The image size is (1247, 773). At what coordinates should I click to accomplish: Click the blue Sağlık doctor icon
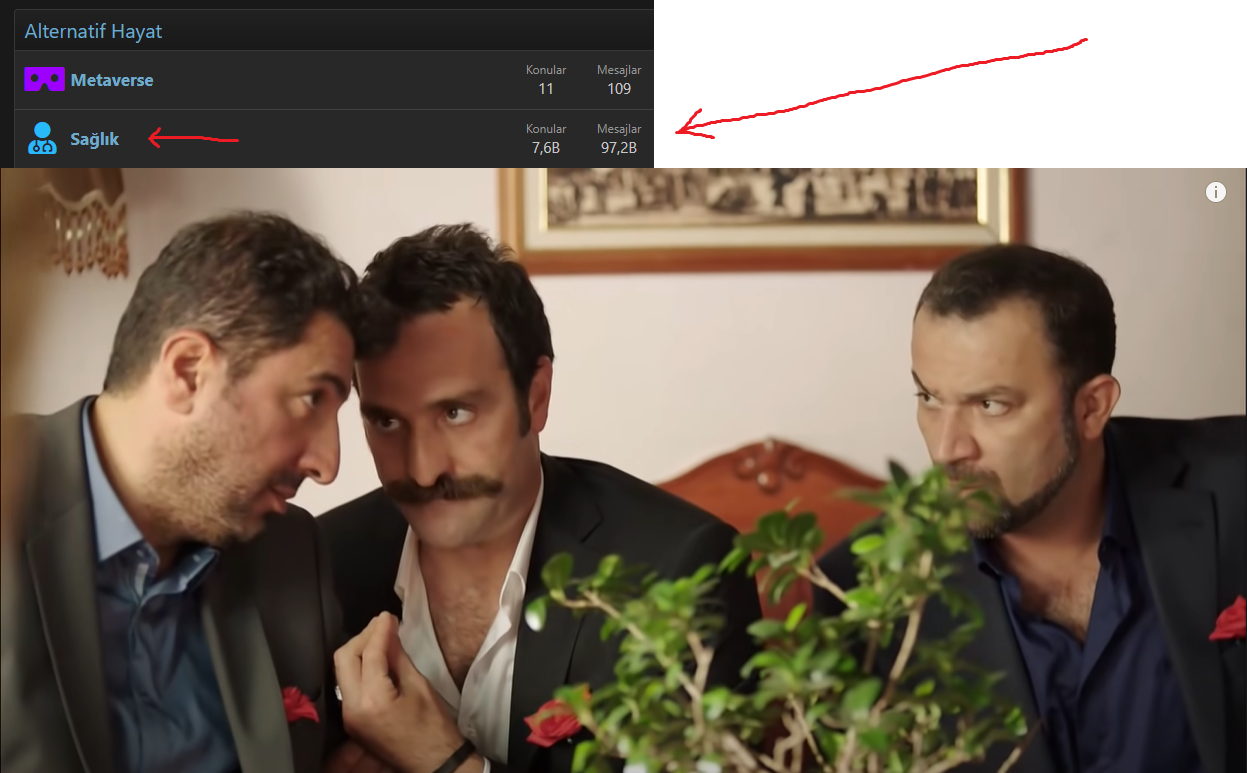[42, 139]
